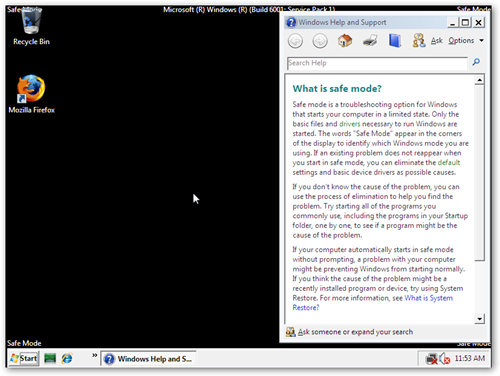Image resolution: width=500 pixels, height=376 pixels.
Task: Click the Forward arrow in Help window
Action: (x=320, y=41)
